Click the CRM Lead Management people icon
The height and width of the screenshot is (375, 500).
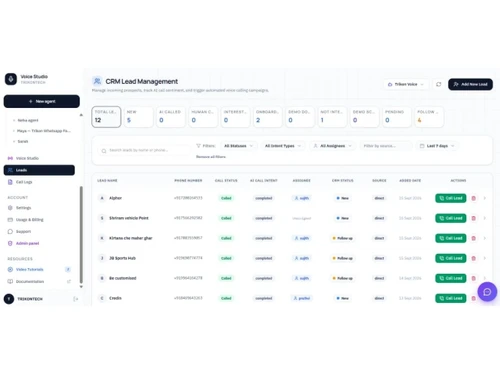click(97, 81)
